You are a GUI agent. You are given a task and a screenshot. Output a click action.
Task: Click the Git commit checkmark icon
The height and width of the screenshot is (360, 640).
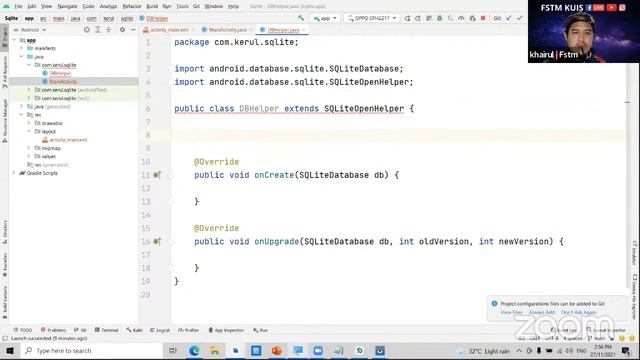(520, 18)
